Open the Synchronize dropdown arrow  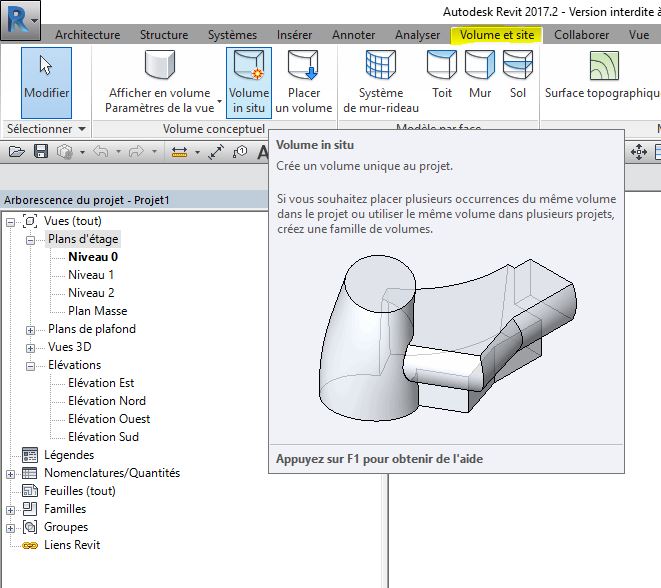(82, 152)
